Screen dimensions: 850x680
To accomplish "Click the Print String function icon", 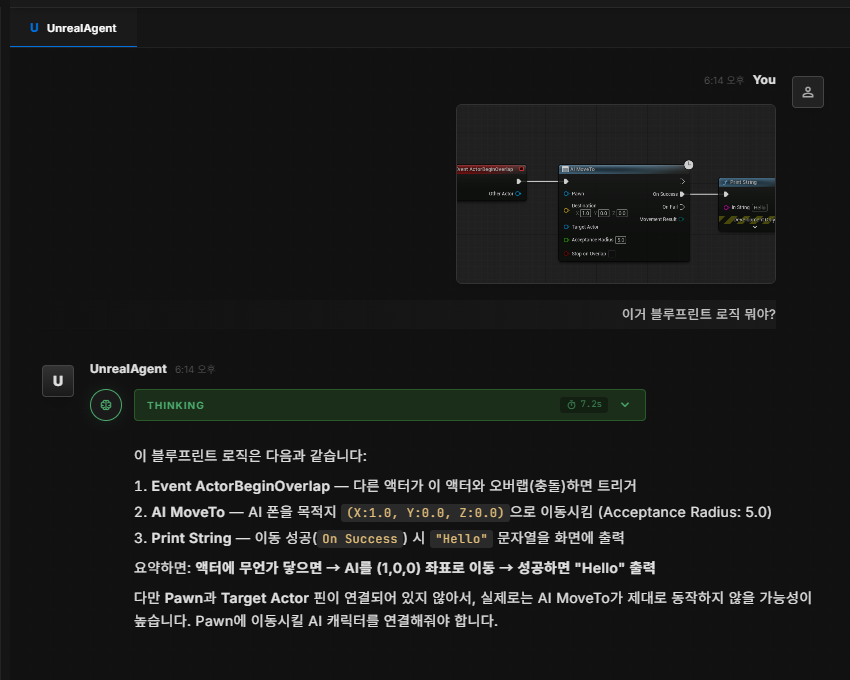I will click(725, 182).
